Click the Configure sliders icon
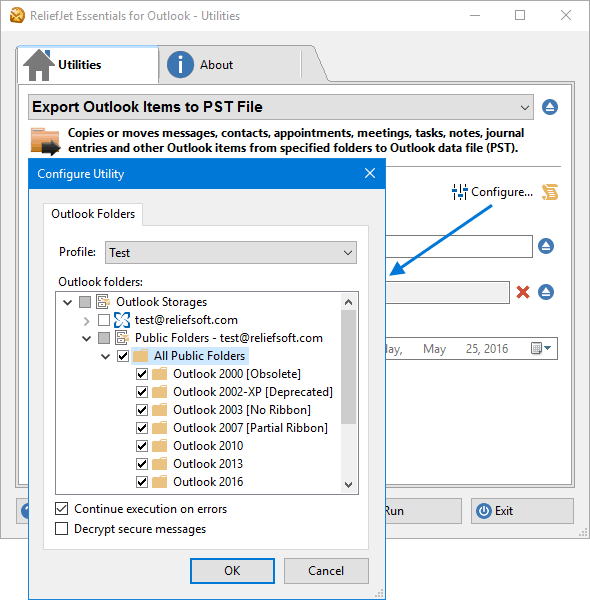The width and height of the screenshot is (590, 600). pos(460,192)
